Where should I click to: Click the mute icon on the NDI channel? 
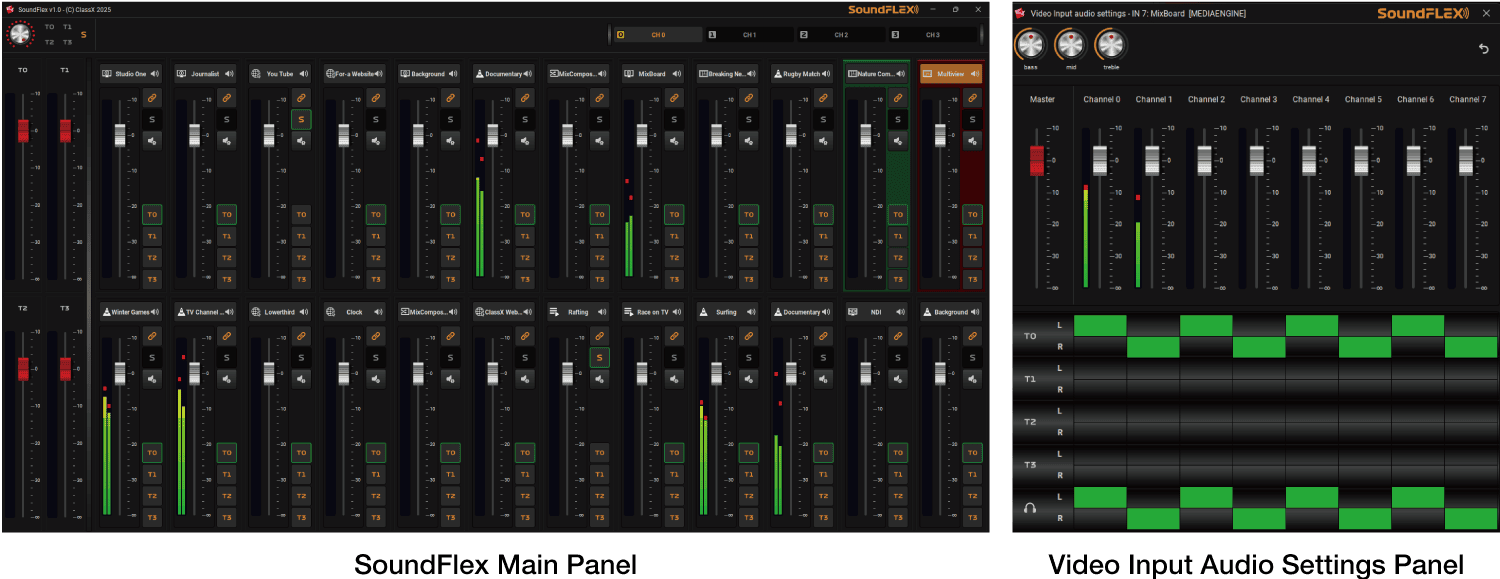coord(898,379)
